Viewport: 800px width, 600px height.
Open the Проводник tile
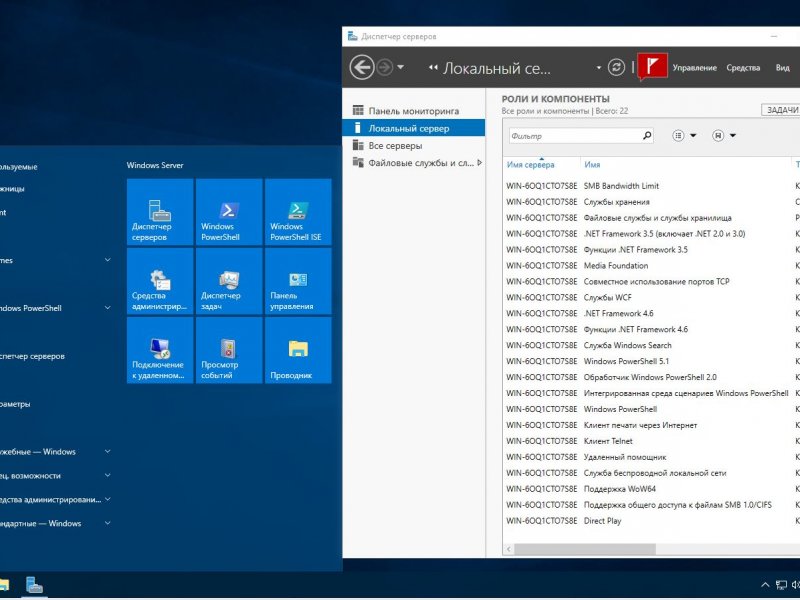[298, 350]
